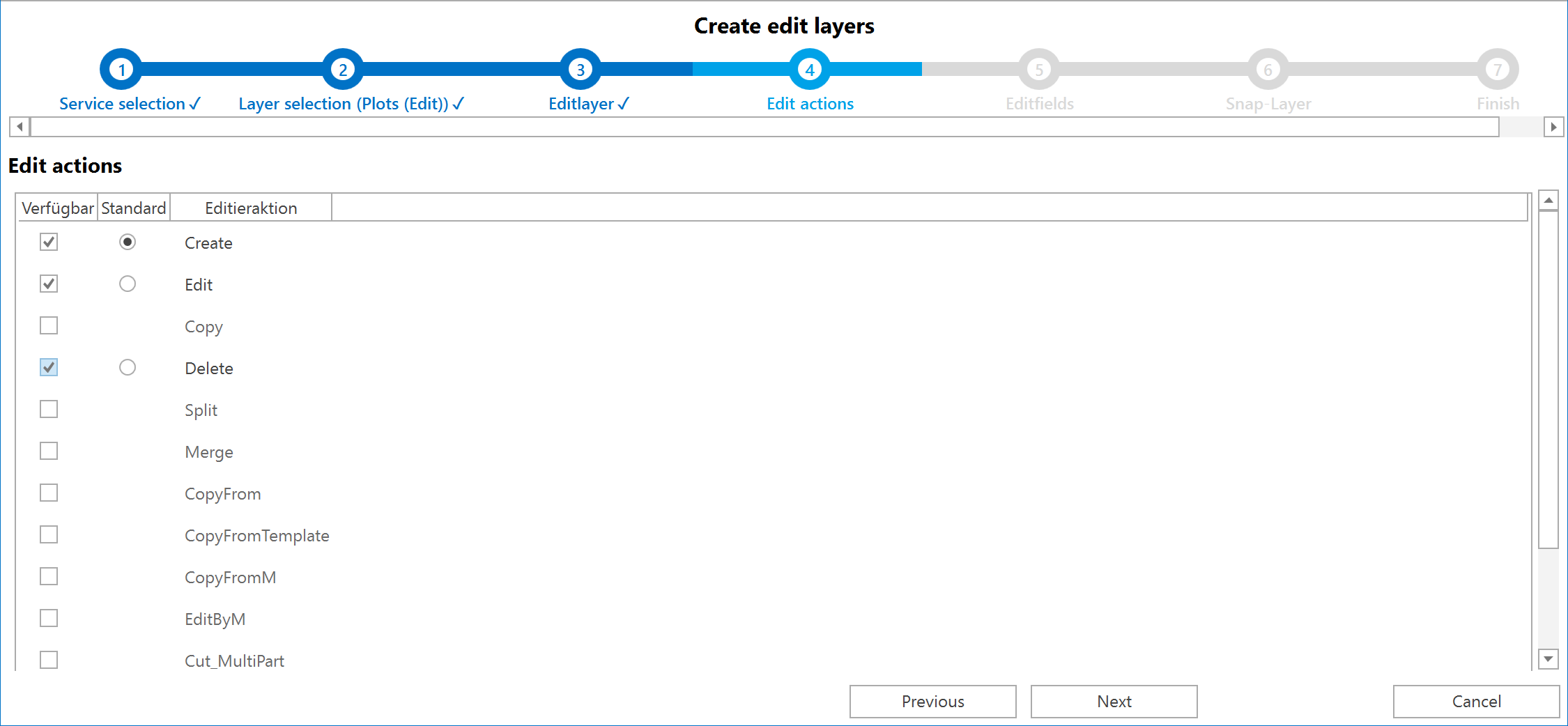Click the Finish step circle

pos(1496,68)
